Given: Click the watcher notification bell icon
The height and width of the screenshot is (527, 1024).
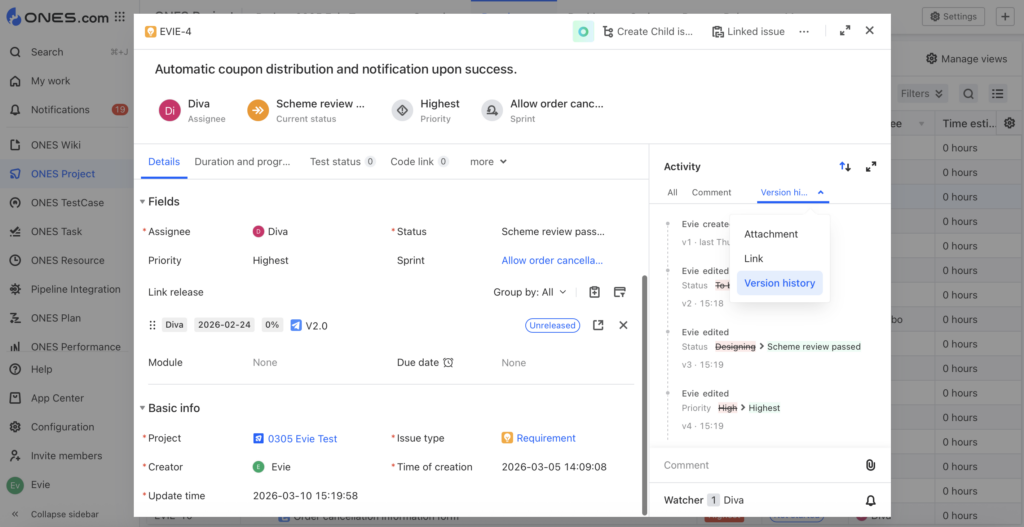Looking at the screenshot, I should click(870, 500).
